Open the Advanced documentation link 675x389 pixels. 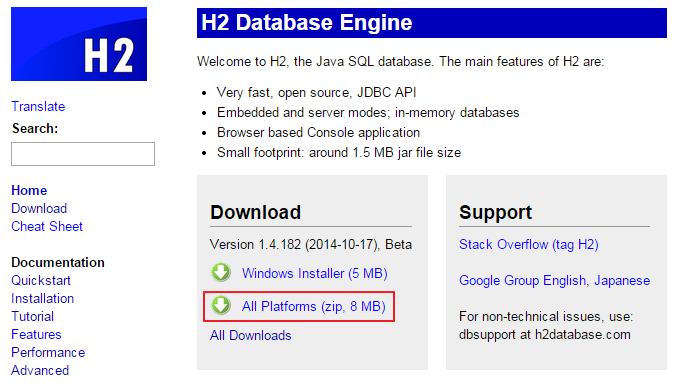click(40, 370)
